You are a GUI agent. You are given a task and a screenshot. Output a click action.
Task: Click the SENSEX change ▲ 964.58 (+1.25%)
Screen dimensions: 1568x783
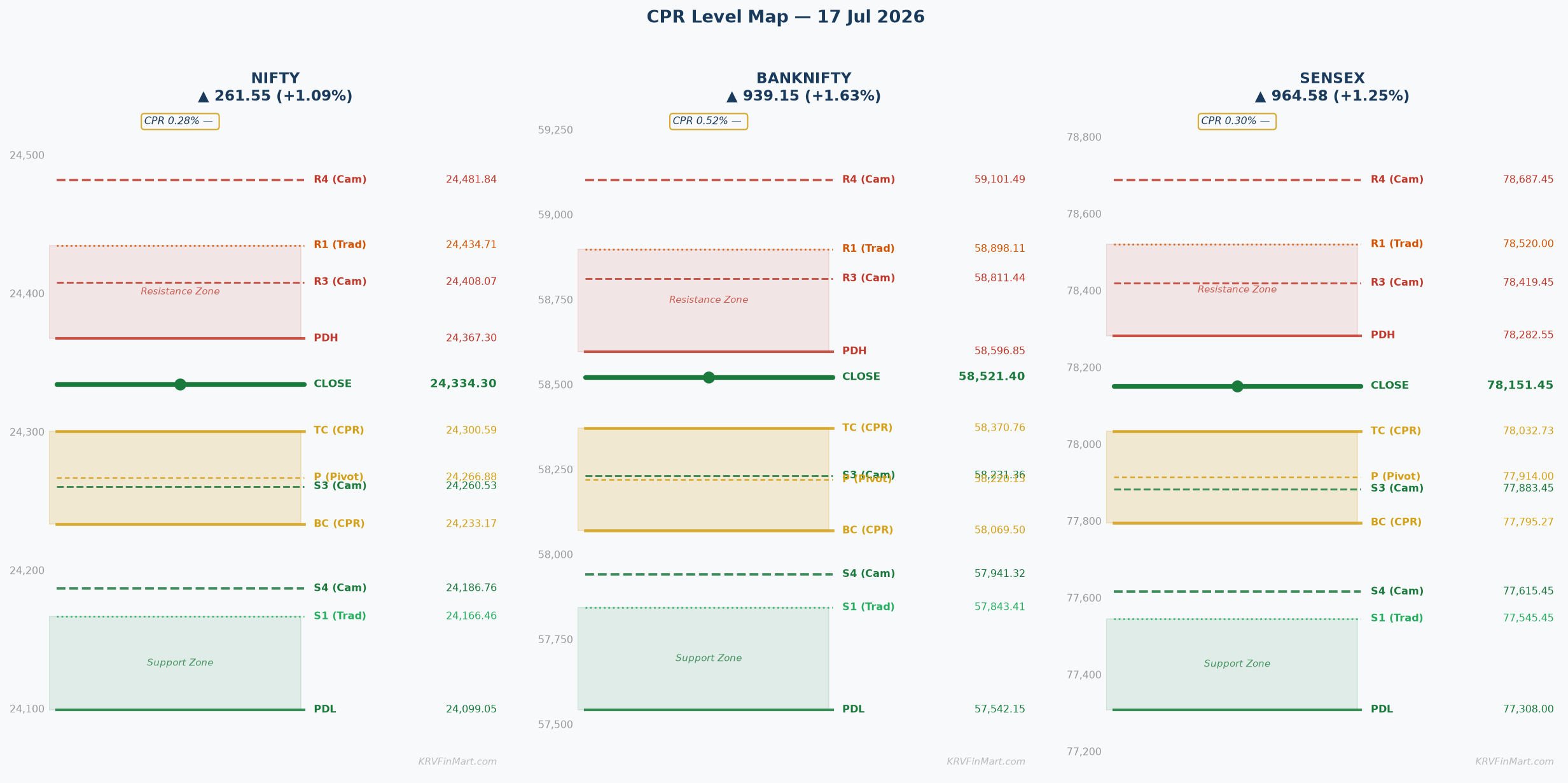pyautogui.click(x=1332, y=96)
